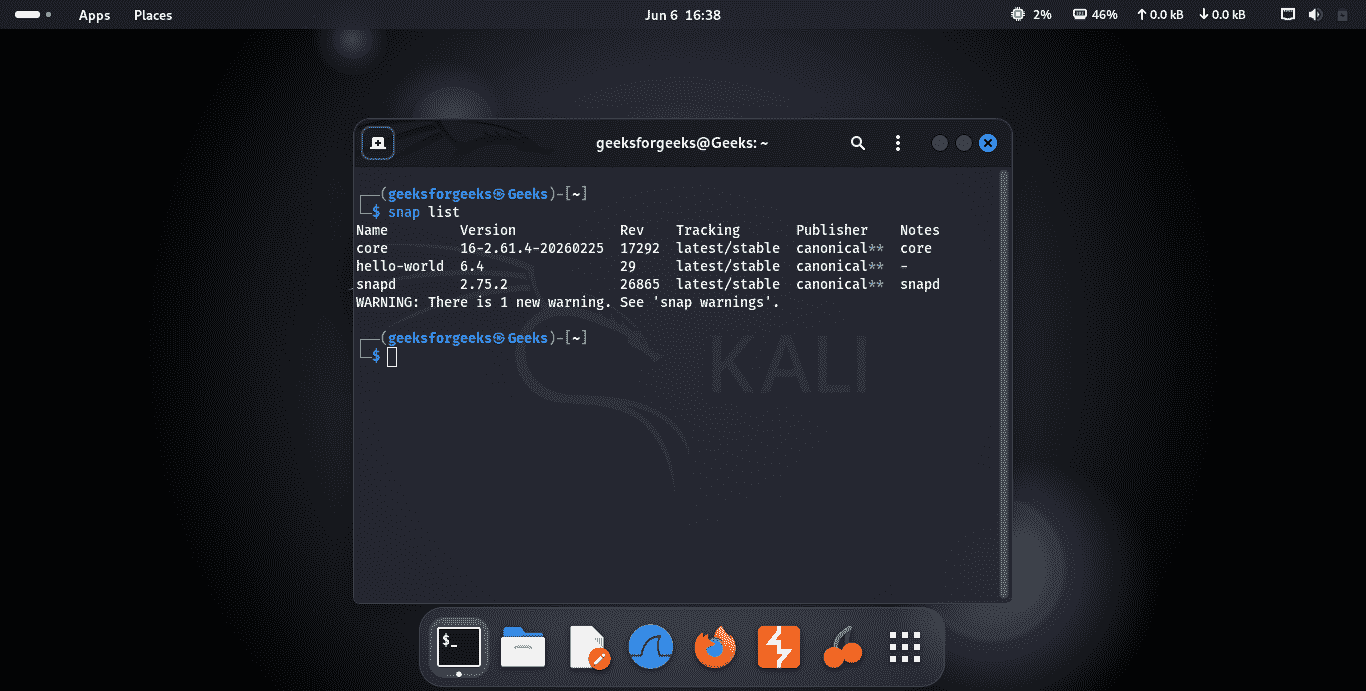Open the volume tray icon

point(1314,15)
